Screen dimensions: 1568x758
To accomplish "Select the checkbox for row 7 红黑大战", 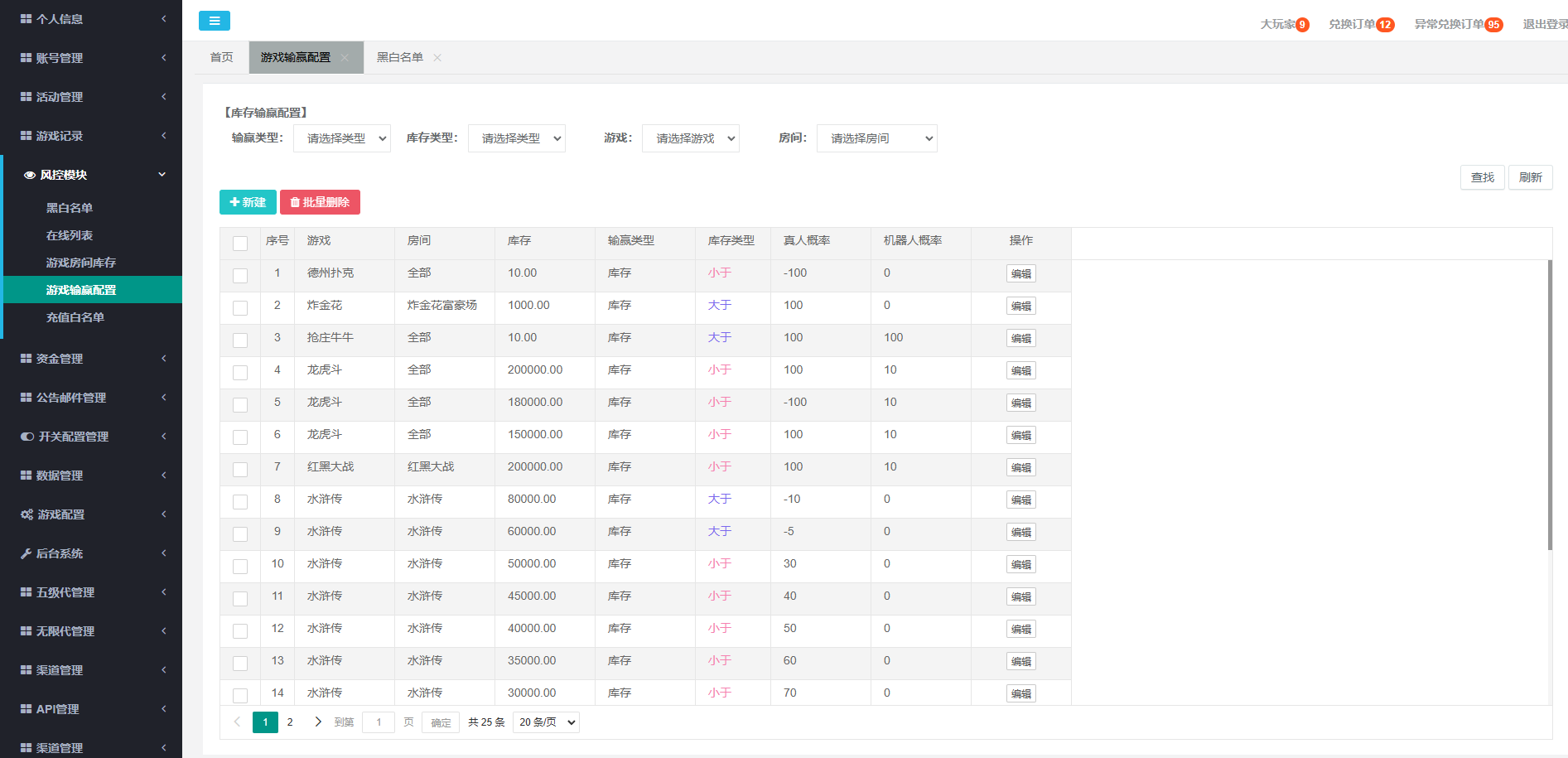I will [240, 469].
